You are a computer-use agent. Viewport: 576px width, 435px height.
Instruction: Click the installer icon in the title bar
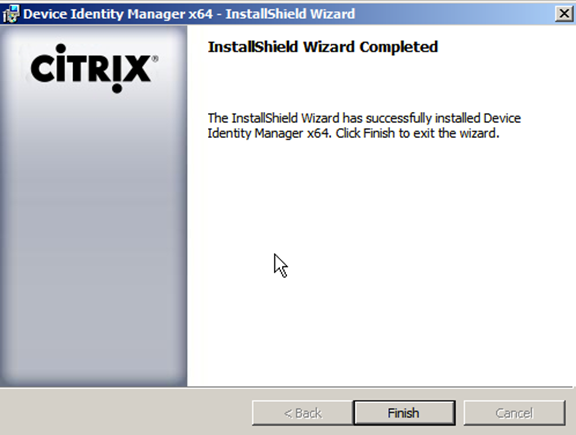[11, 14]
